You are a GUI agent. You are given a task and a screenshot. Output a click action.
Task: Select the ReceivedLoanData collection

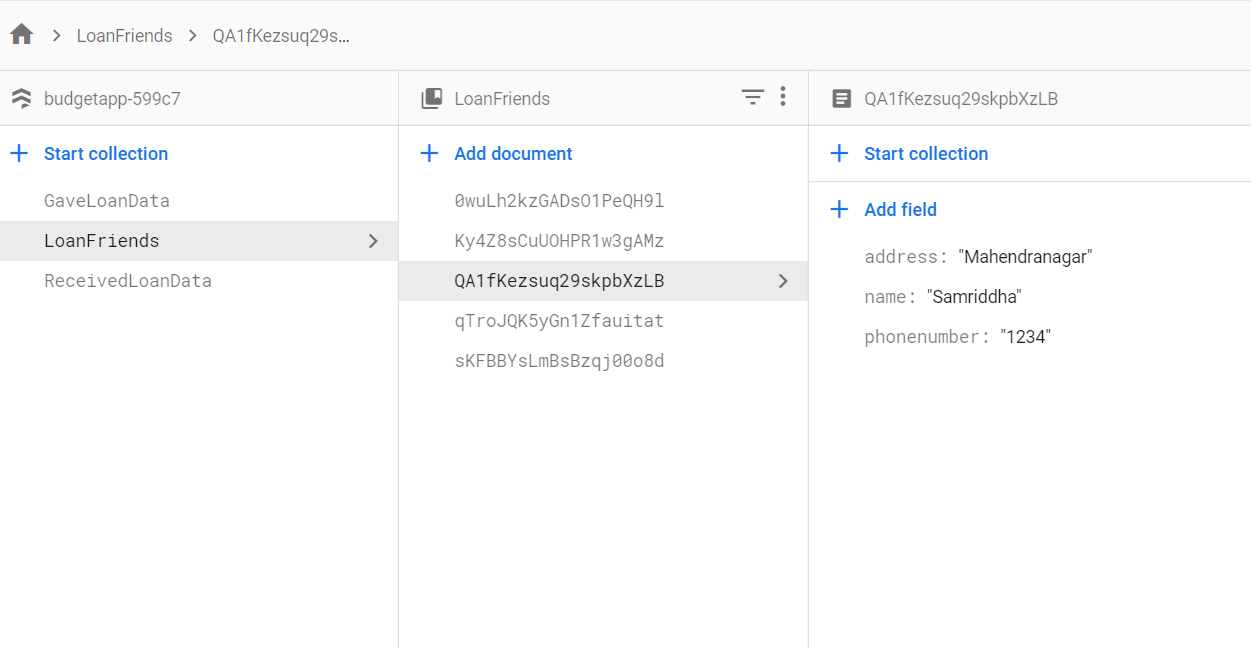pos(128,281)
